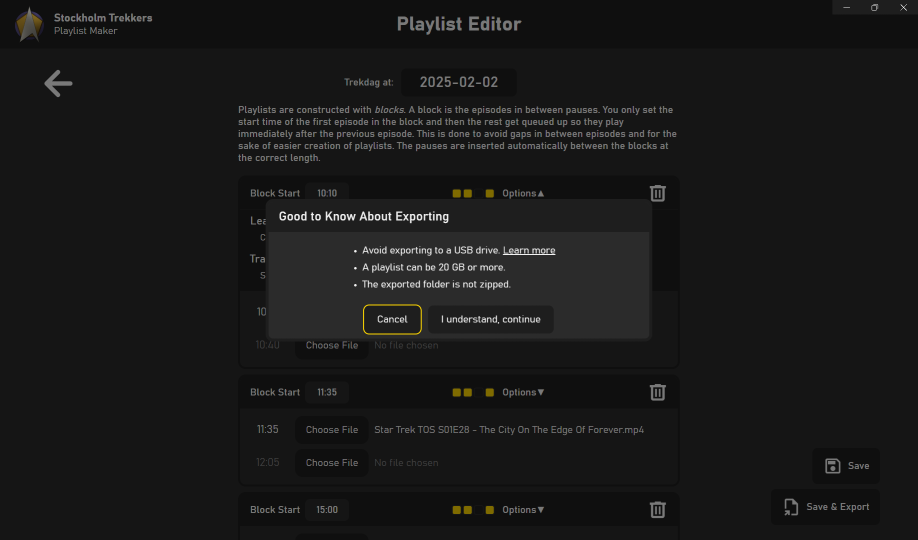Viewport: 918px width, 540px height.
Task: Edit the Block Start time 15:00
Action: point(327,510)
